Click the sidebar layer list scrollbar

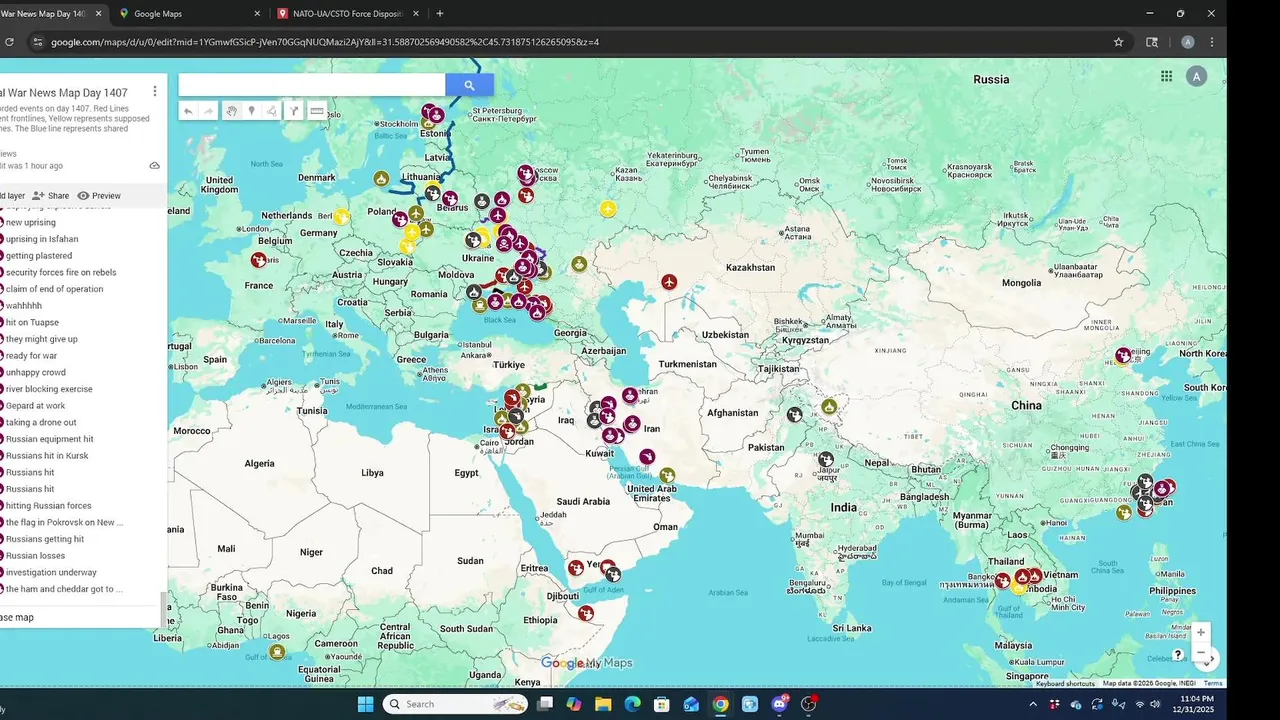point(164,609)
